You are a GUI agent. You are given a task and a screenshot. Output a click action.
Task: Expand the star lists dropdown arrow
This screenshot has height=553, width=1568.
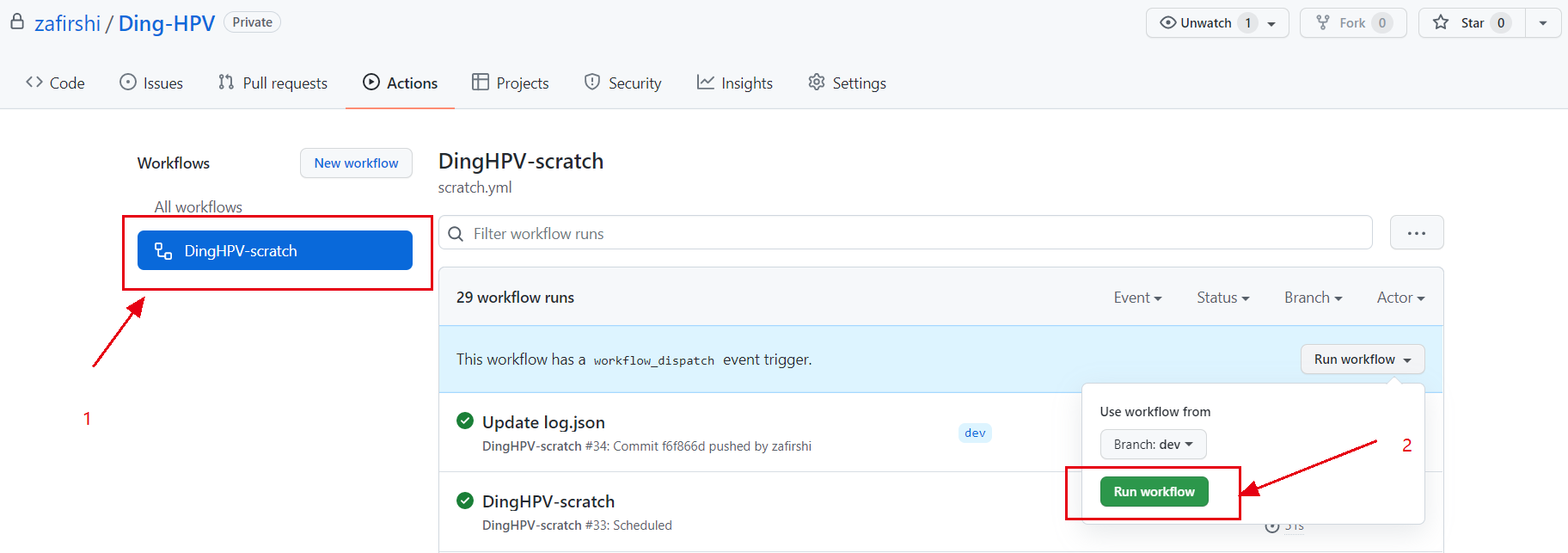1543,23
